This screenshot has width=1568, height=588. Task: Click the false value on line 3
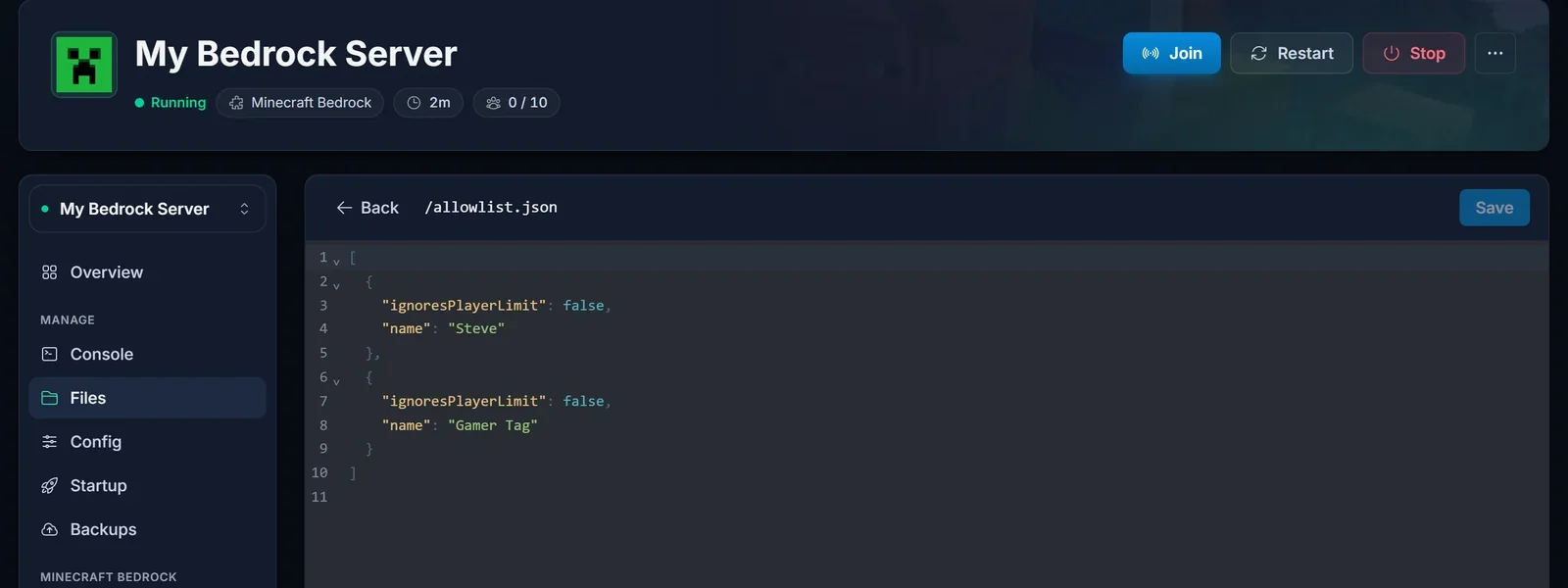tap(583, 306)
